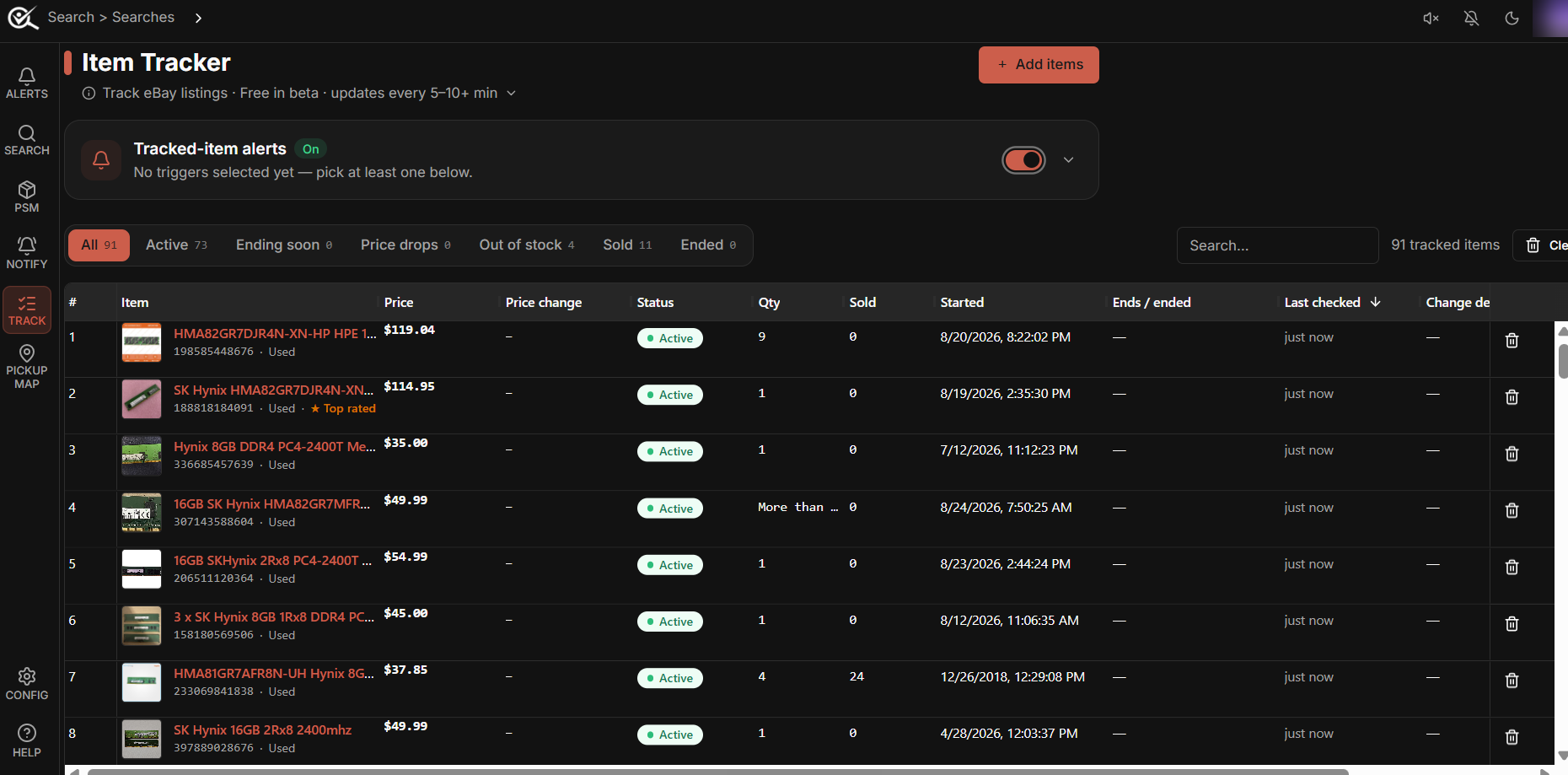Click the tracked items Search field

1277,245
